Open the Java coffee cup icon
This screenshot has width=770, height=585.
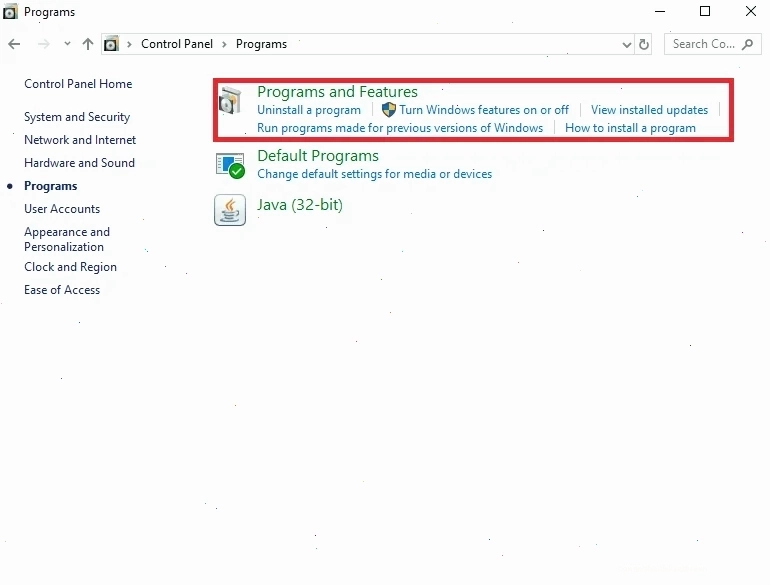click(230, 210)
